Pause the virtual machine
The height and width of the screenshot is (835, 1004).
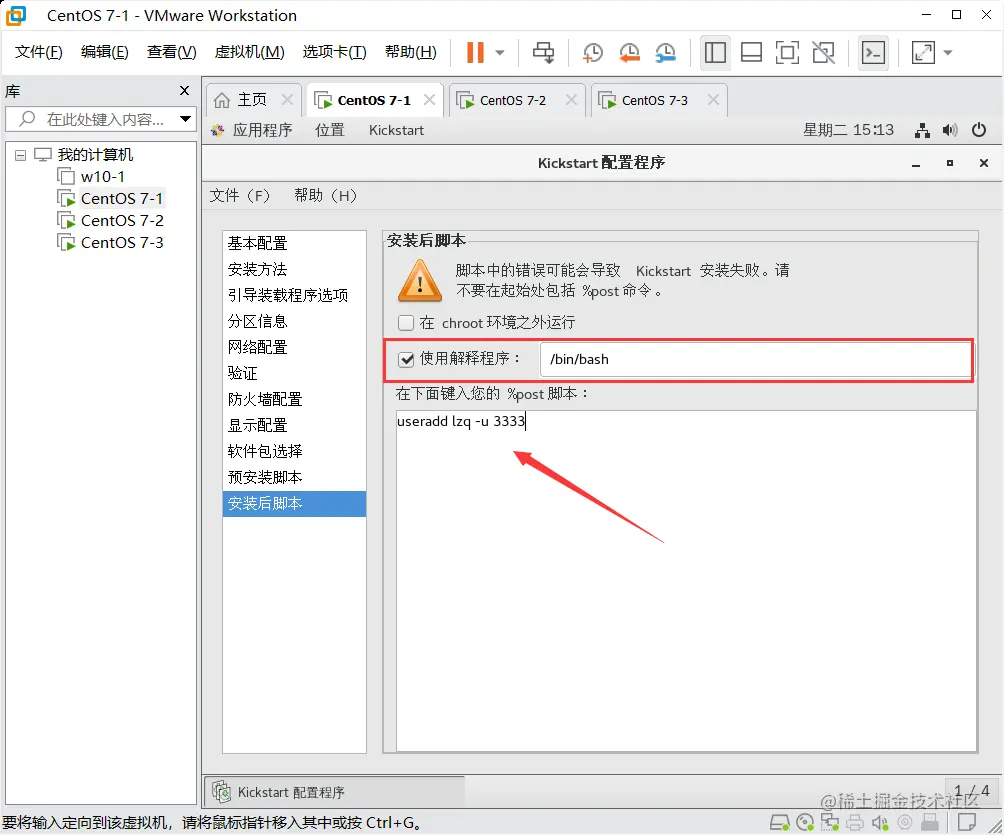click(x=475, y=53)
